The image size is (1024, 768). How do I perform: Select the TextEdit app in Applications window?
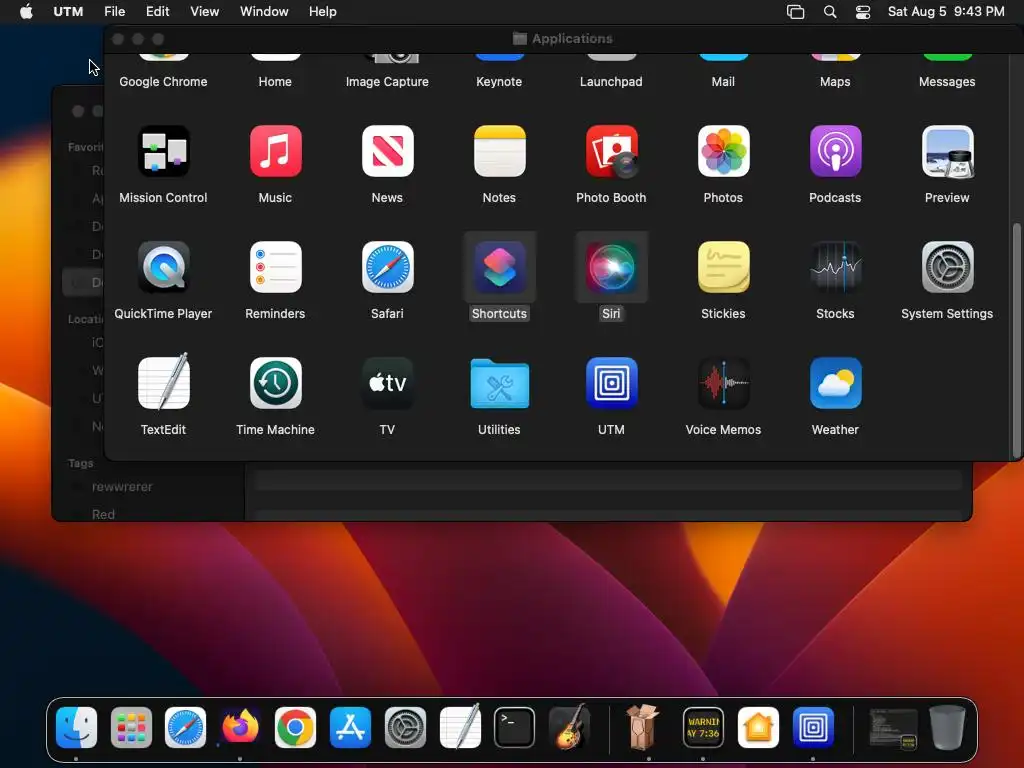click(x=163, y=383)
